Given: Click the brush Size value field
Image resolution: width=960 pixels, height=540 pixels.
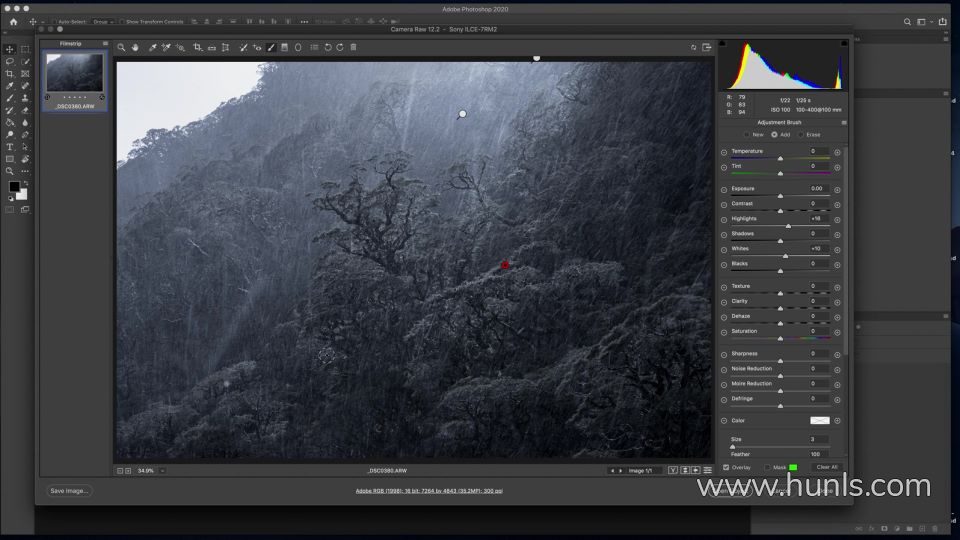Looking at the screenshot, I should [817, 439].
